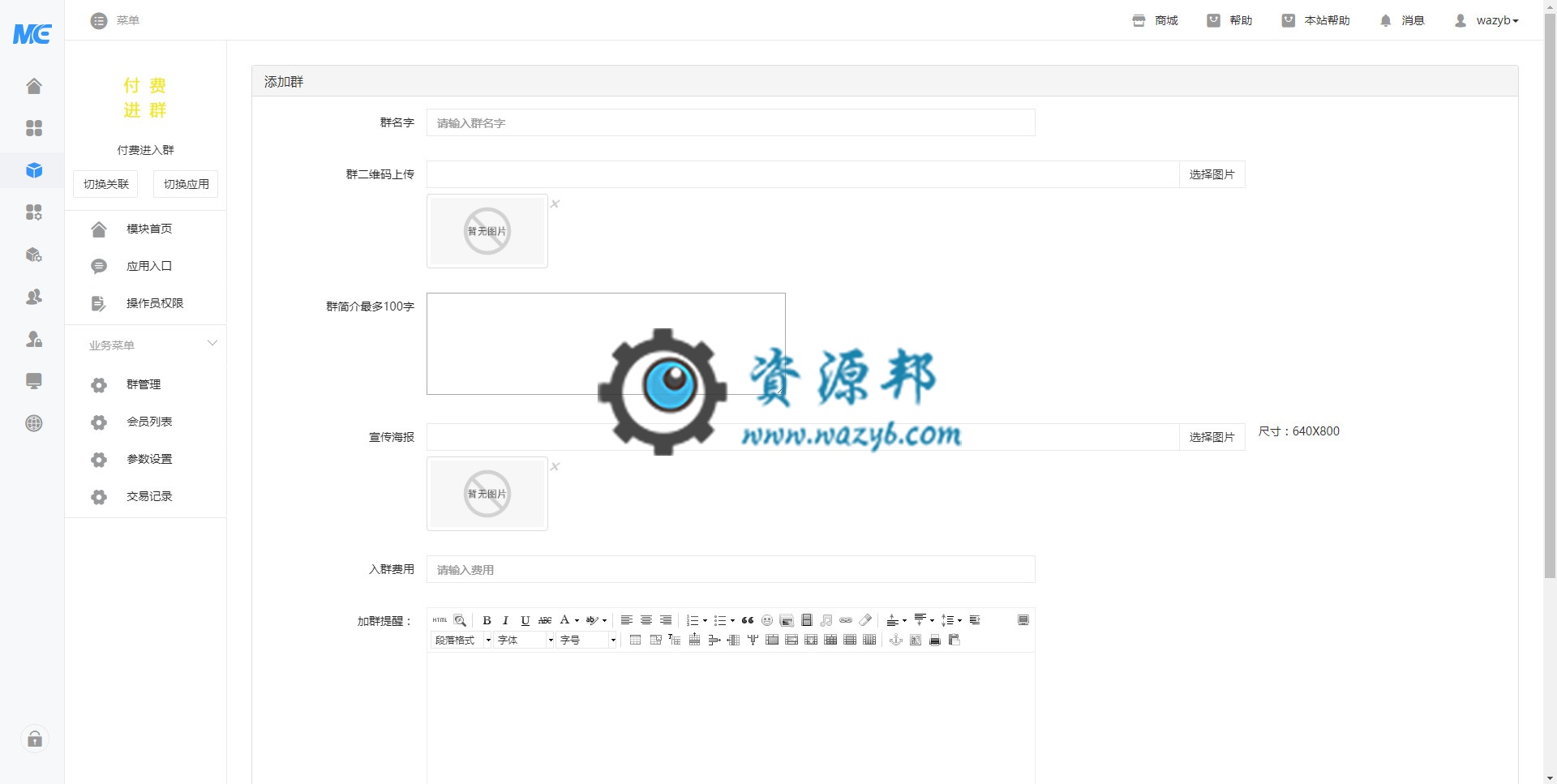Open the 字体 font dropdown

coord(525,640)
